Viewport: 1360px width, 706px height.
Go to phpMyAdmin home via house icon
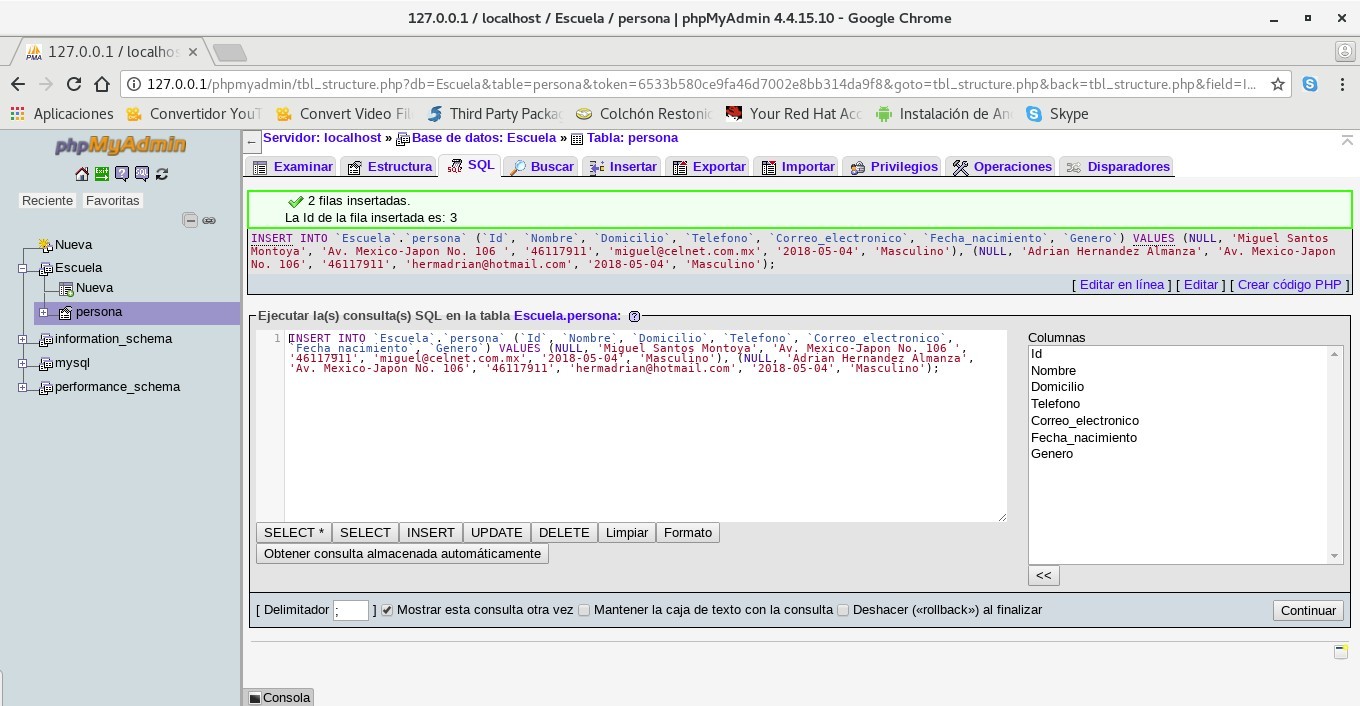82,174
